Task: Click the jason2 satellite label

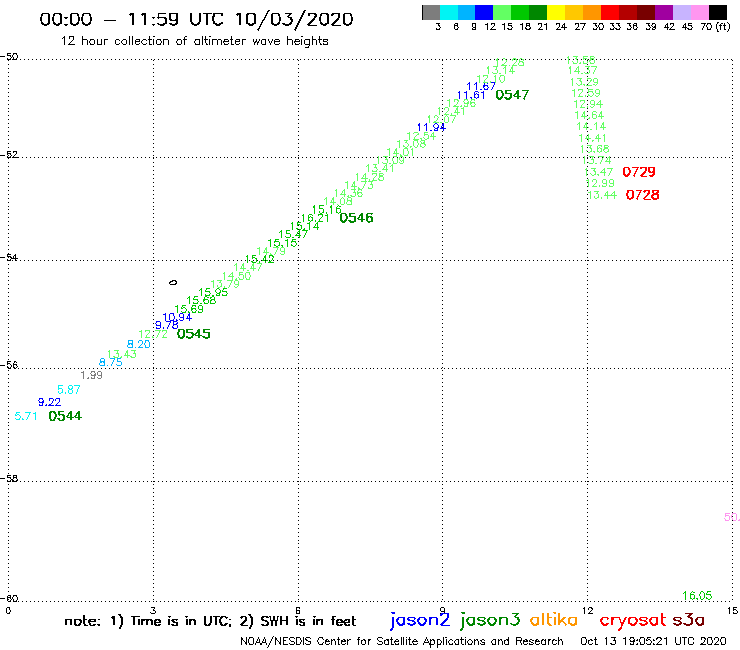Action: pyautogui.click(x=420, y=620)
